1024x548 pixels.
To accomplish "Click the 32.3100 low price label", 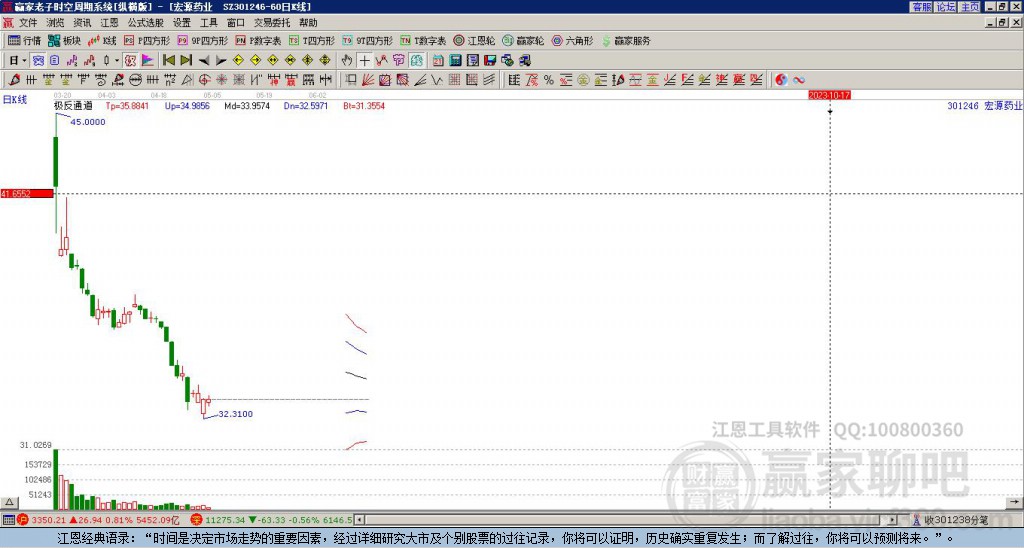I will point(235,414).
